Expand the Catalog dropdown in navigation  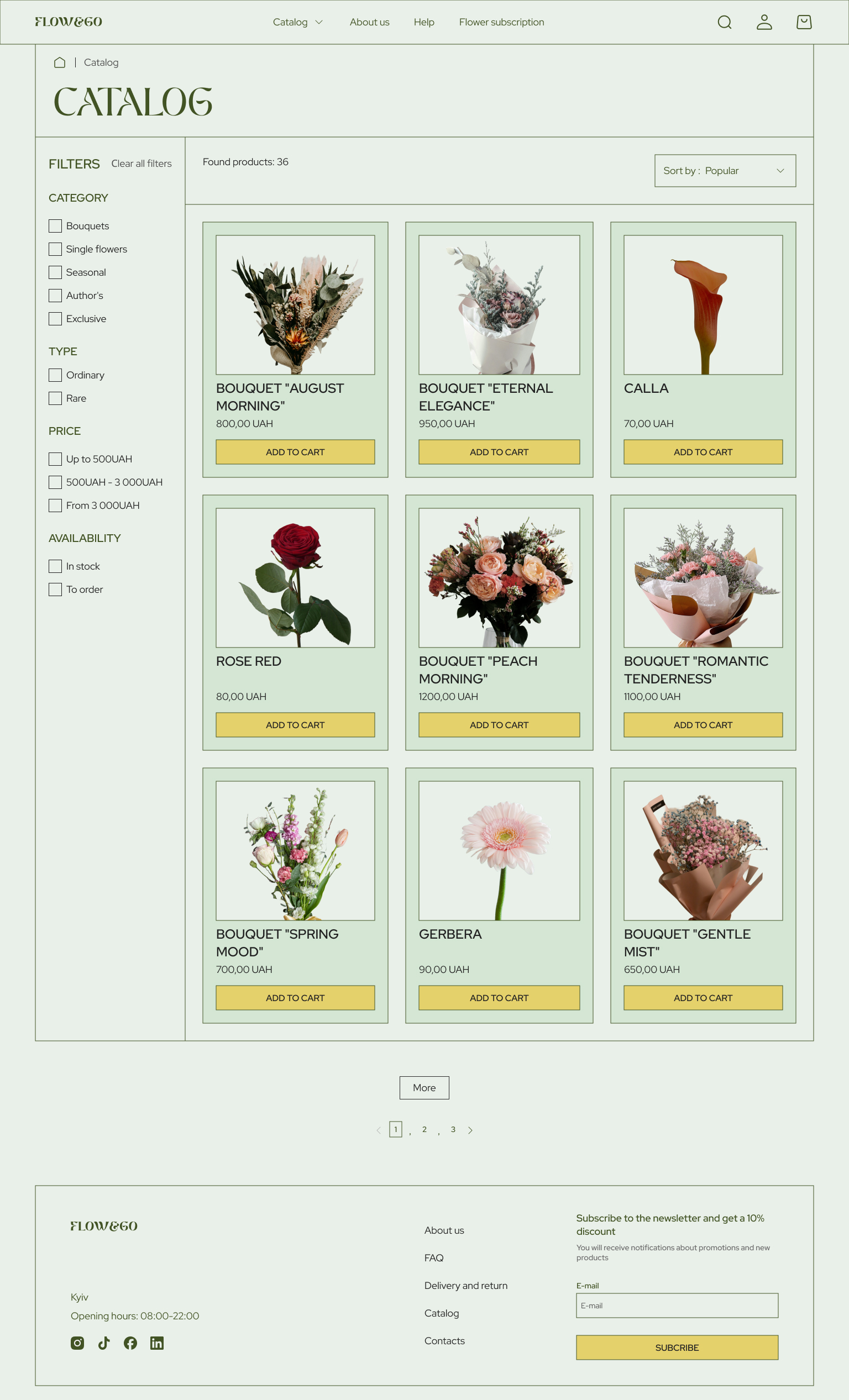click(x=298, y=22)
